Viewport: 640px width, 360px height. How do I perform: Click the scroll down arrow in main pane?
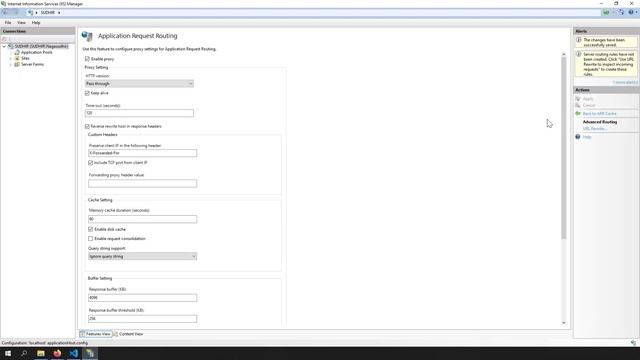coord(564,323)
